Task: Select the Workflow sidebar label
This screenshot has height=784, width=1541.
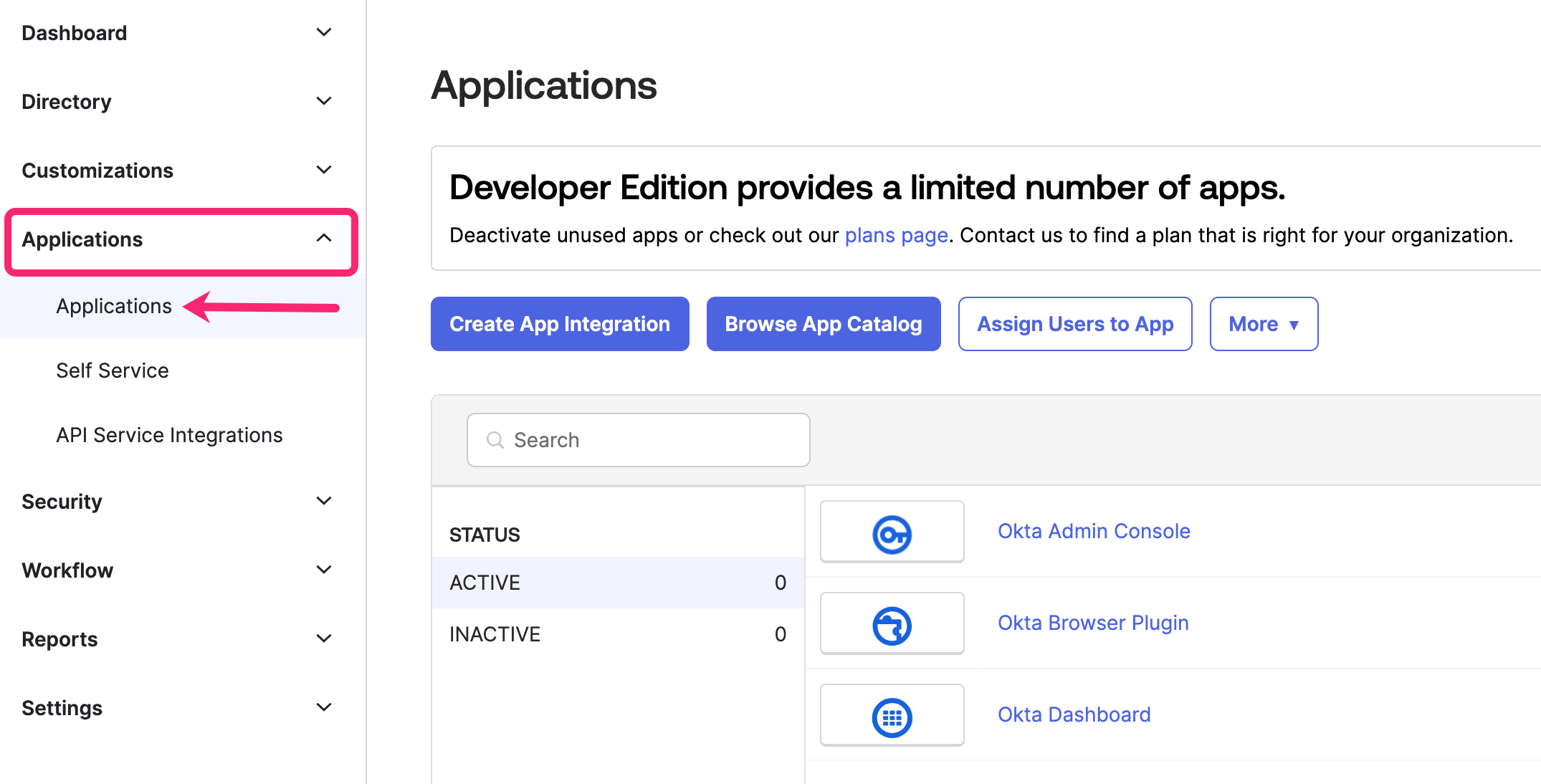Action: pyautogui.click(x=67, y=570)
